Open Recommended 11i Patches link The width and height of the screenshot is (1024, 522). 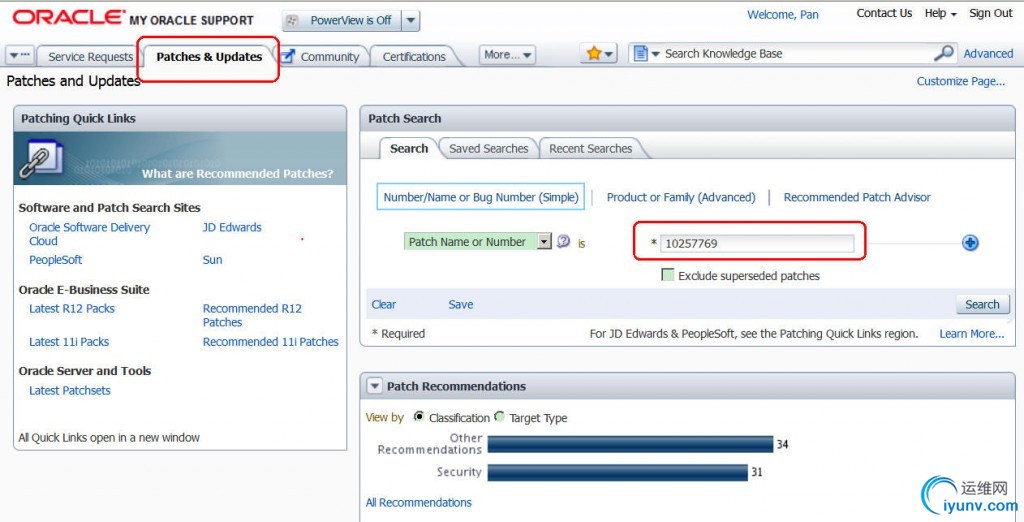coord(270,342)
